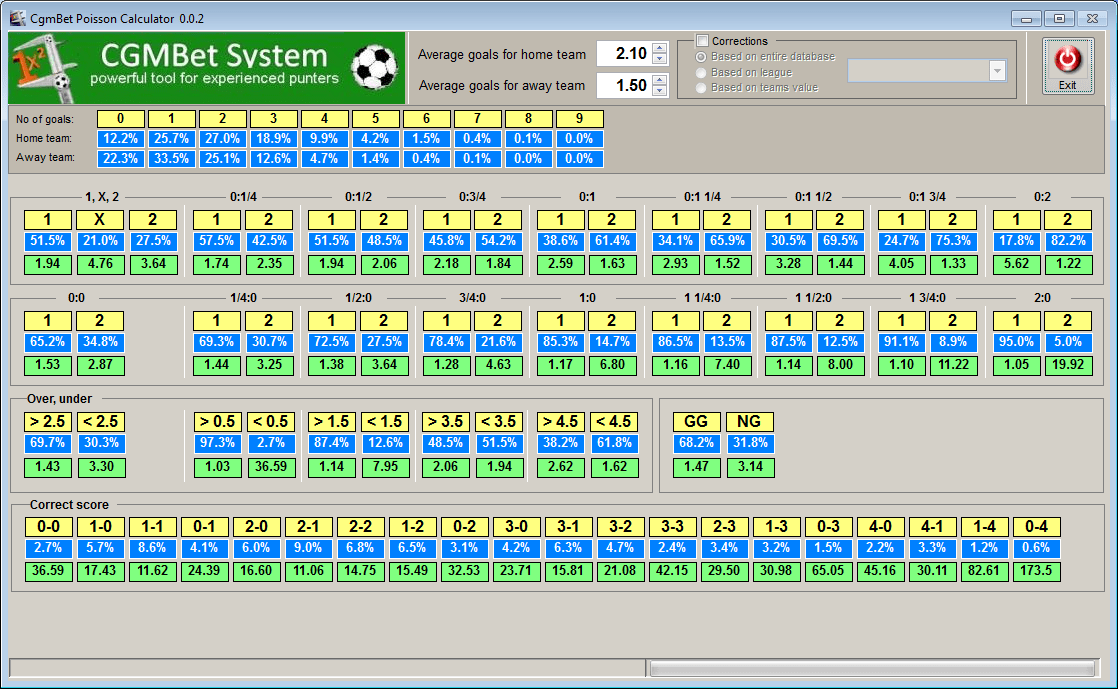Select the GG label

[697, 422]
